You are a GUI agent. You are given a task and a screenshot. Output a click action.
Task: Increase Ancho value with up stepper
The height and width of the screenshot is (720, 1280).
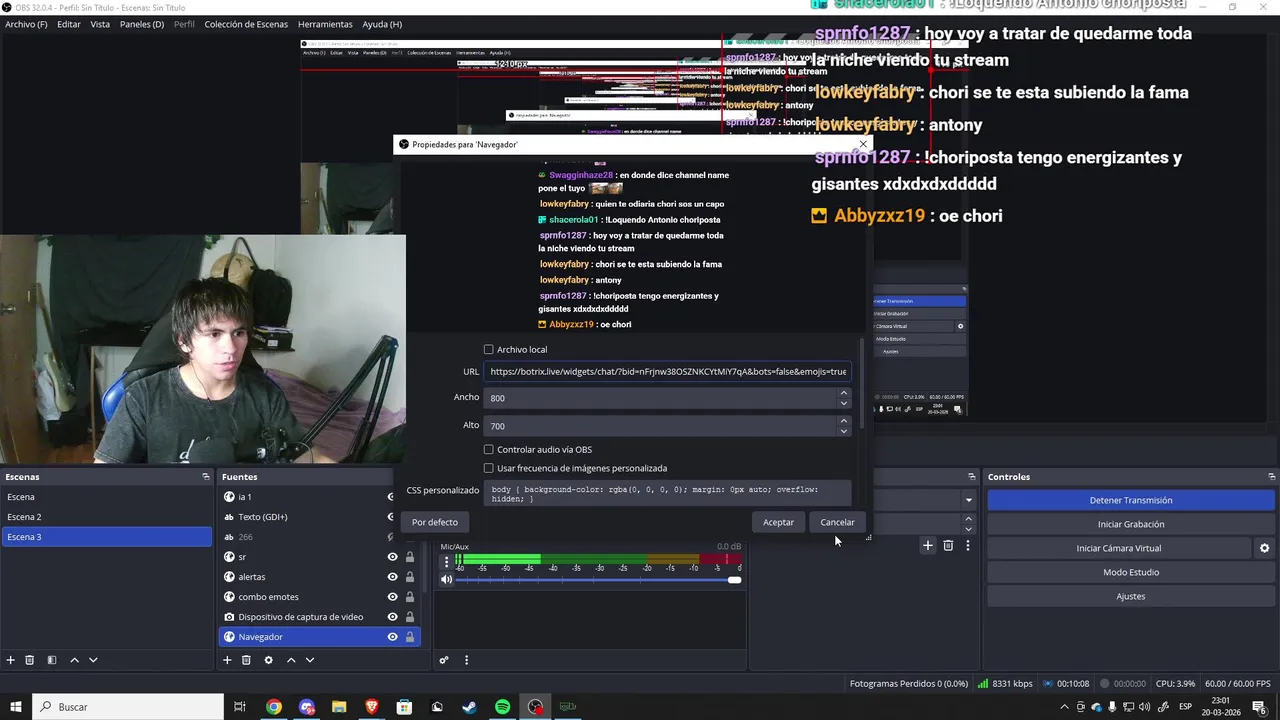tap(844, 393)
